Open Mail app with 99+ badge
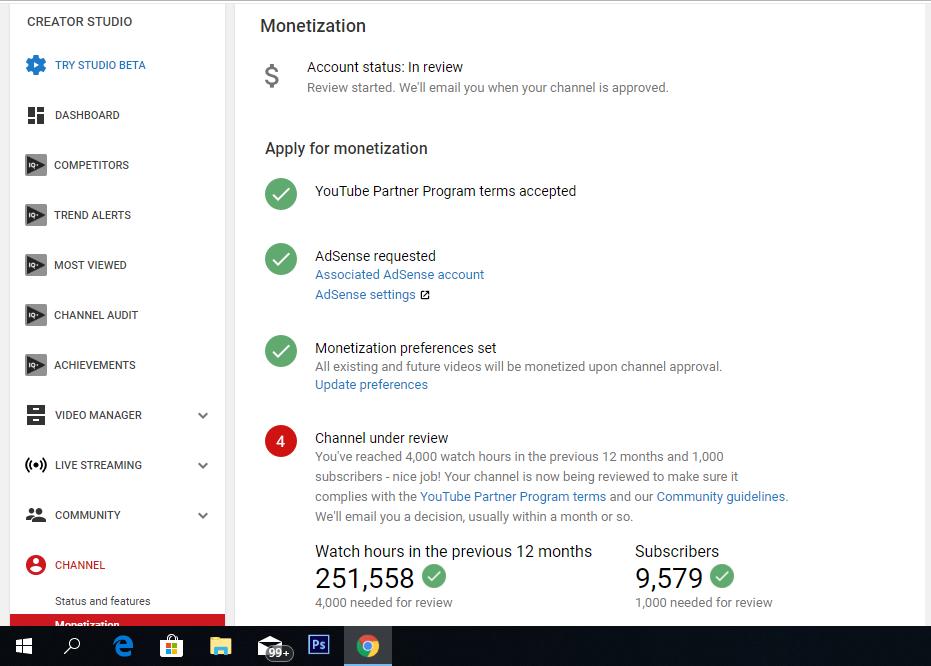 274,647
